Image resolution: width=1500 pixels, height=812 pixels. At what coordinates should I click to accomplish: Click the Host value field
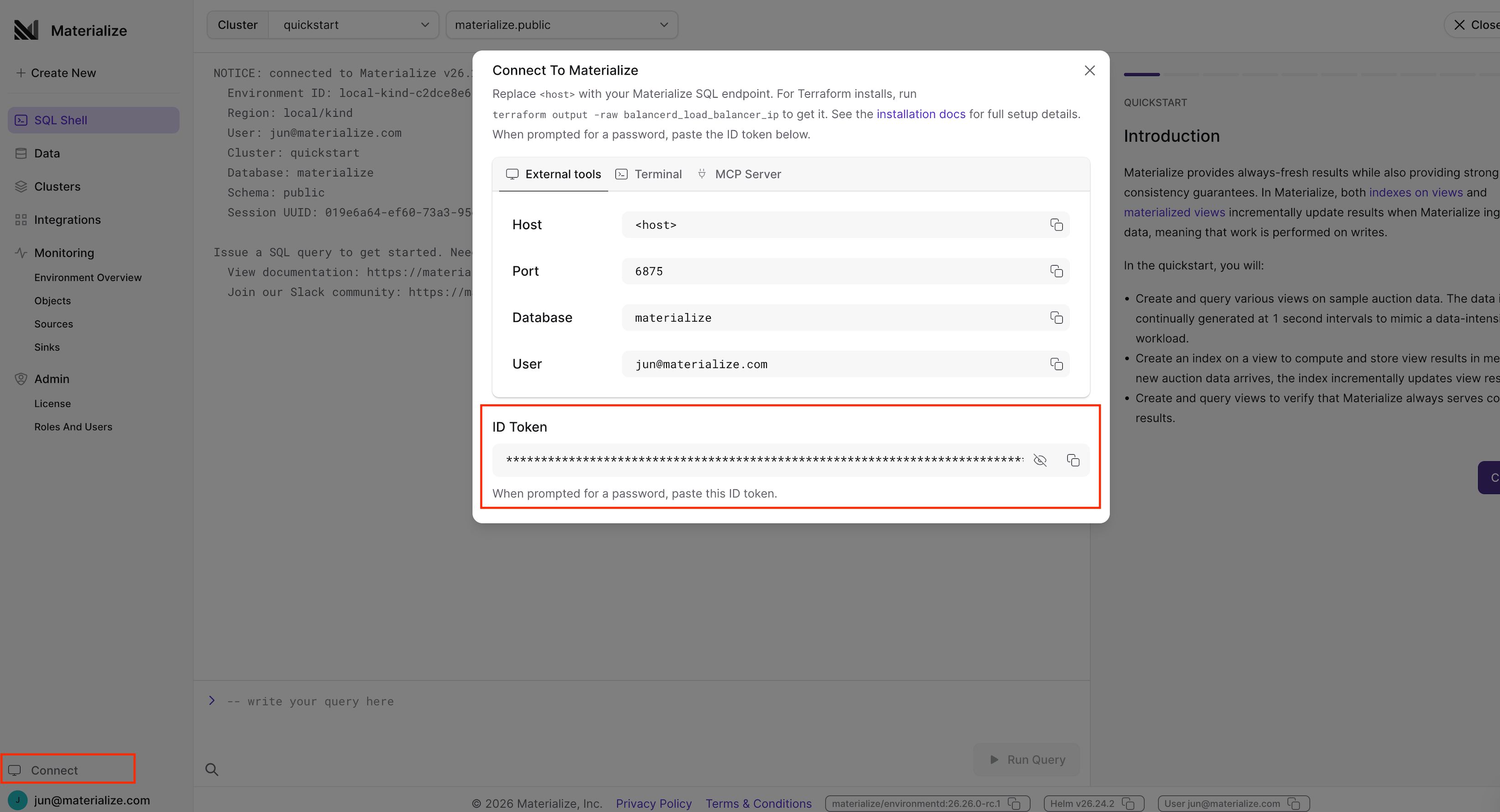[x=845, y=225]
